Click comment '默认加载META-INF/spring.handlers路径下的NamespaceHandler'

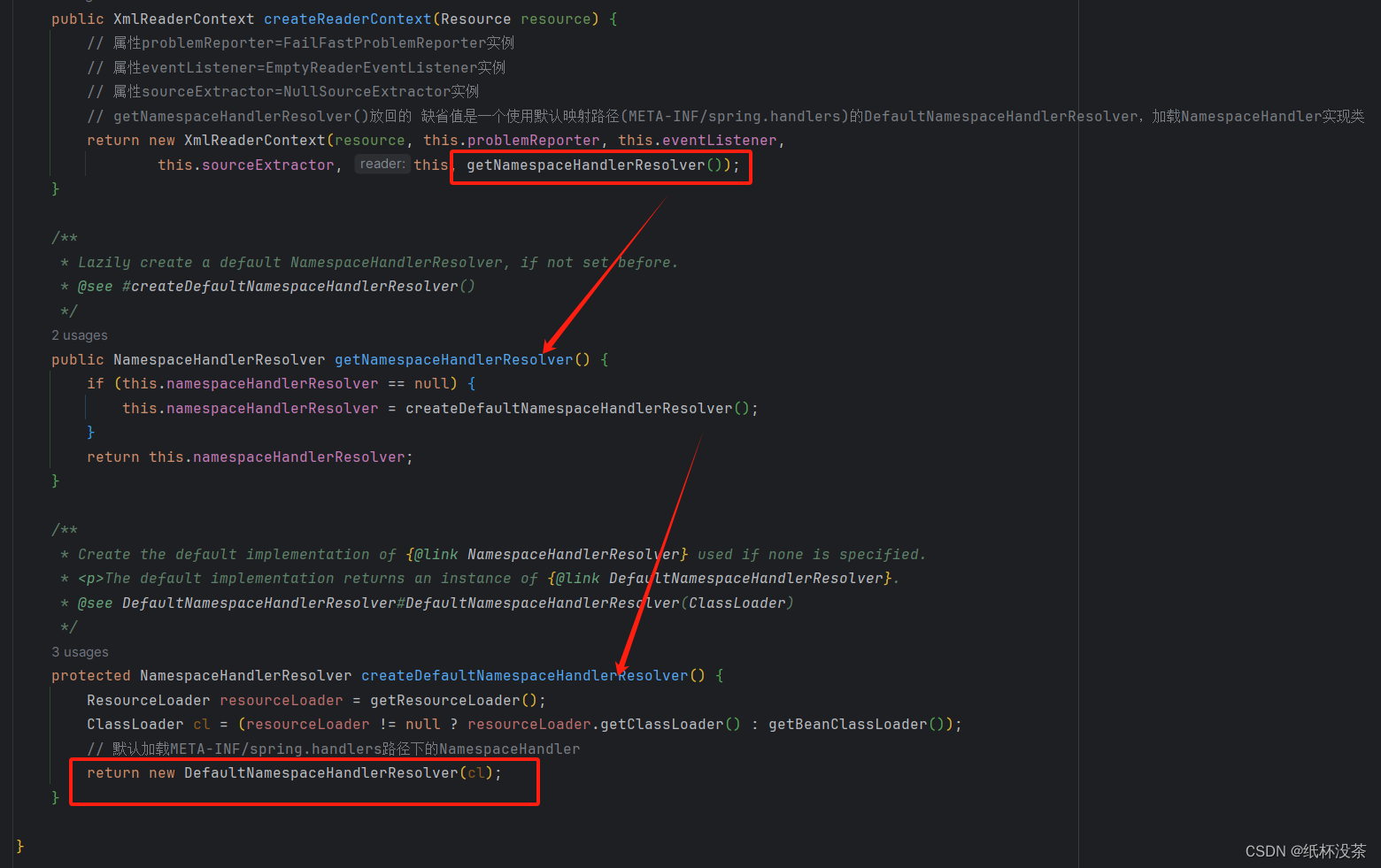pyautogui.click(x=334, y=749)
